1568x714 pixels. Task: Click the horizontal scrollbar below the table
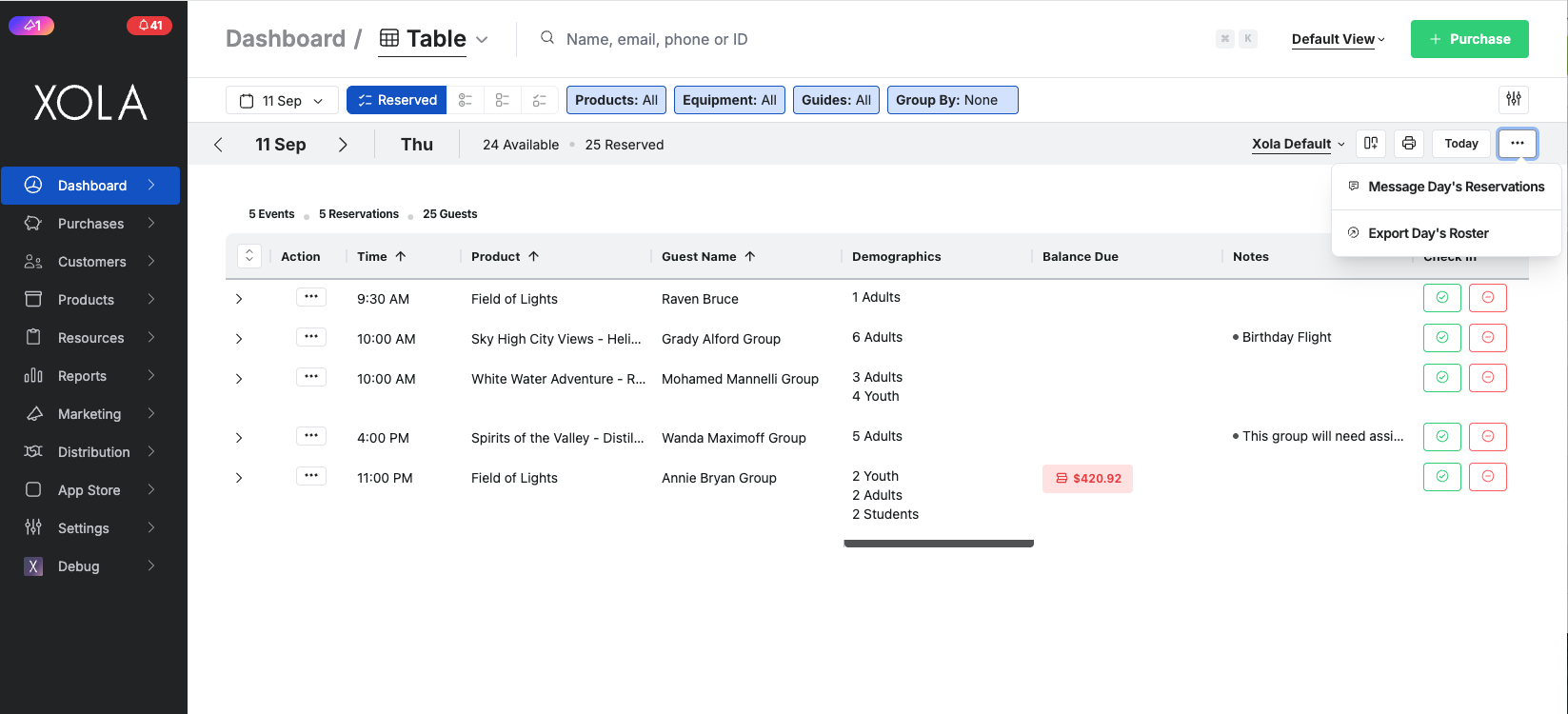click(x=939, y=544)
